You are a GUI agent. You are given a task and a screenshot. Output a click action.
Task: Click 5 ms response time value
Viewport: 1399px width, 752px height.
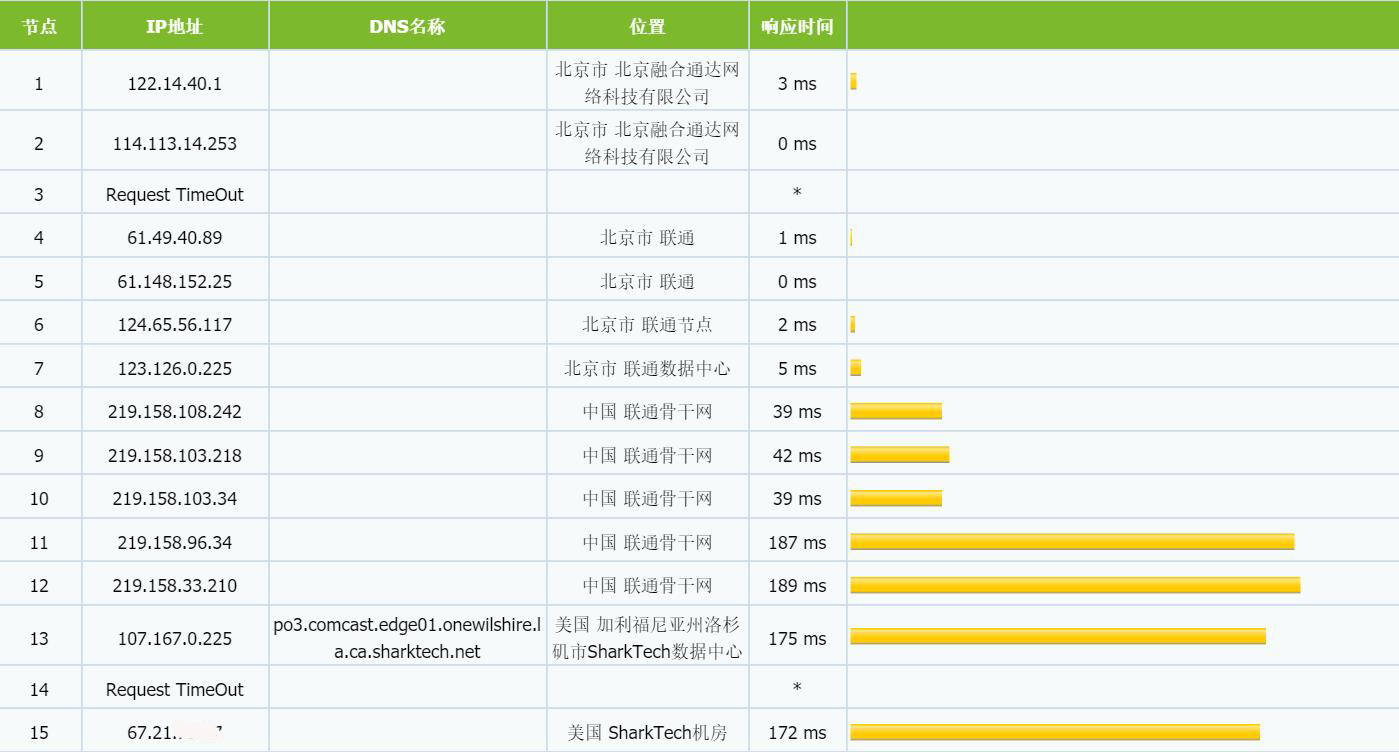[797, 369]
